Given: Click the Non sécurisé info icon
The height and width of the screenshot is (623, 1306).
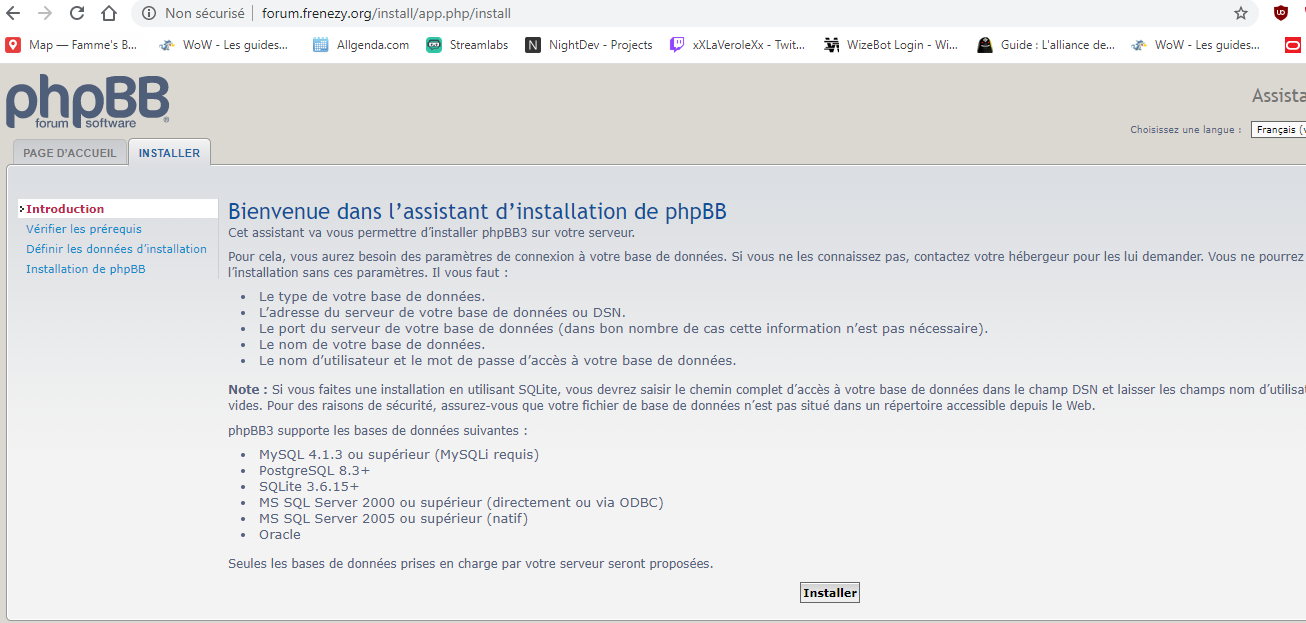Looking at the screenshot, I should point(149,13).
